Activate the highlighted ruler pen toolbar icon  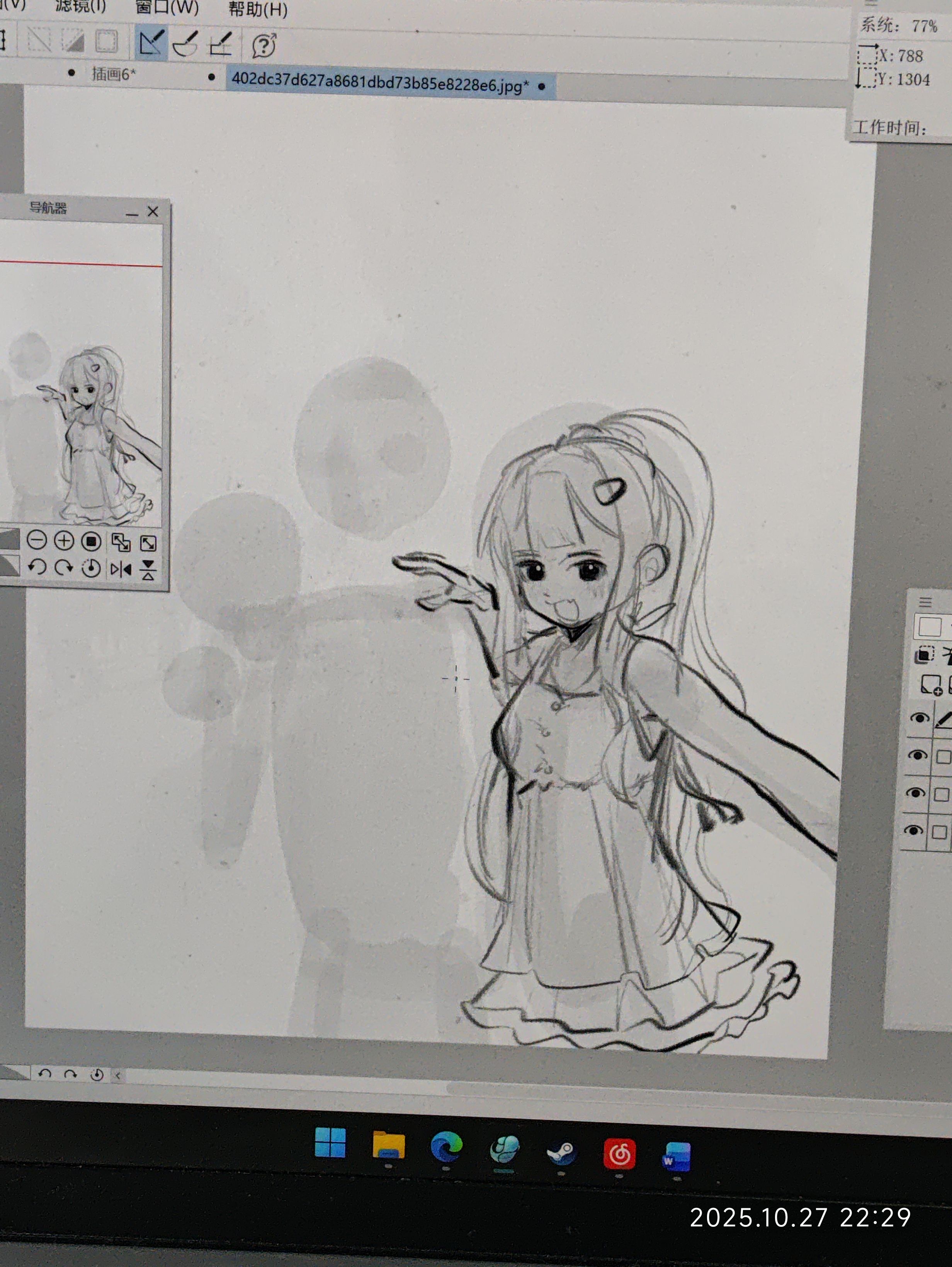(x=152, y=43)
